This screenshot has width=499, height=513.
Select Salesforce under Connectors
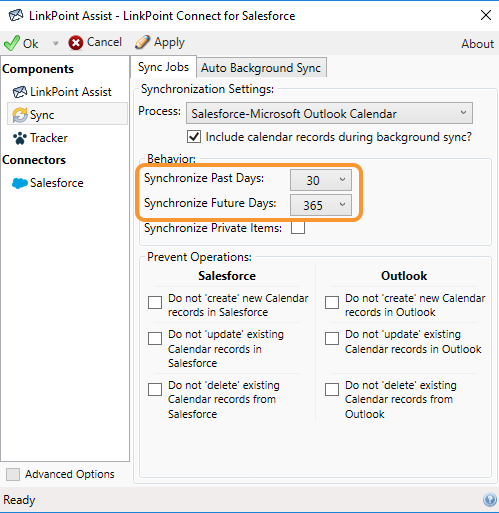(57, 183)
